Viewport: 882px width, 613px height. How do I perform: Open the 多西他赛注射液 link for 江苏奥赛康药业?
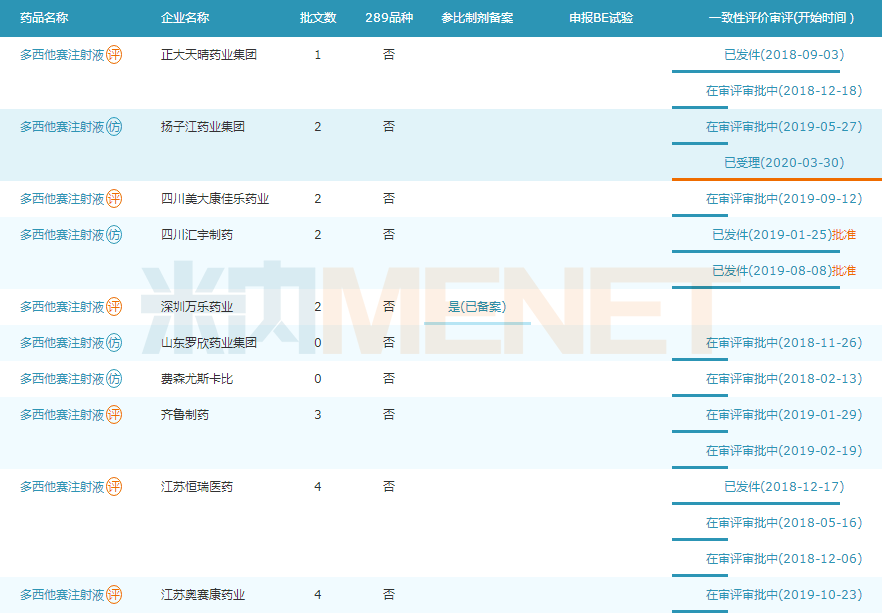tap(62, 595)
